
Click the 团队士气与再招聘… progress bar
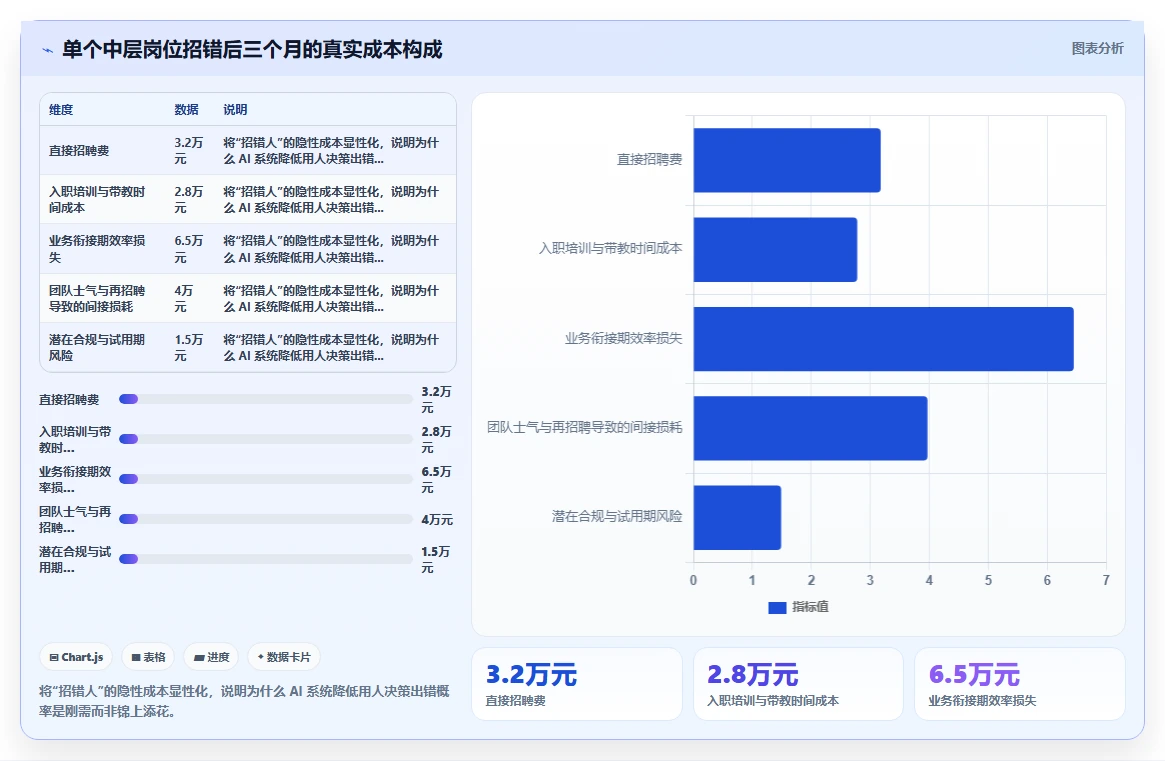(266, 519)
